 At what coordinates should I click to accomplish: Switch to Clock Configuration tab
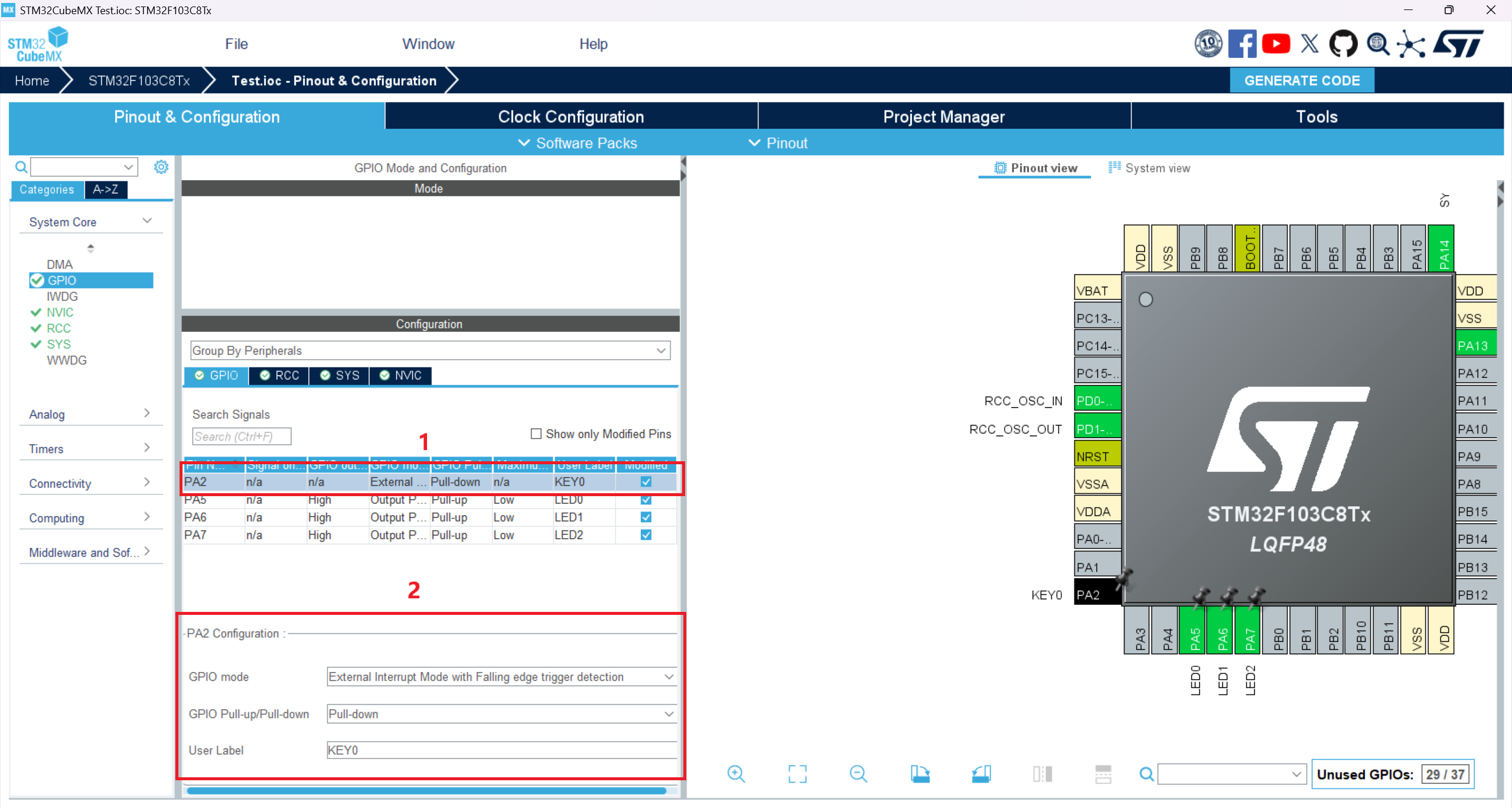coord(571,117)
